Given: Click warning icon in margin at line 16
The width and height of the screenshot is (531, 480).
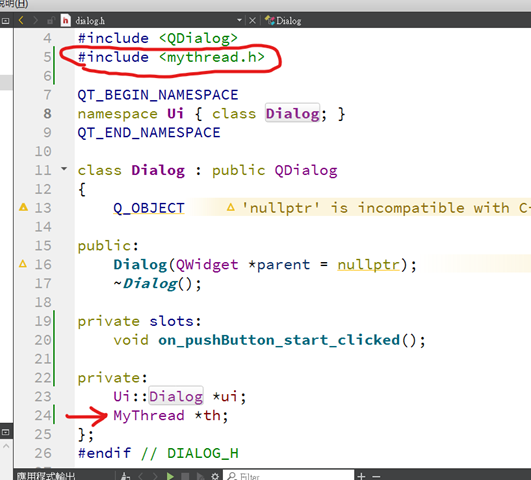Looking at the screenshot, I should 23,264.
